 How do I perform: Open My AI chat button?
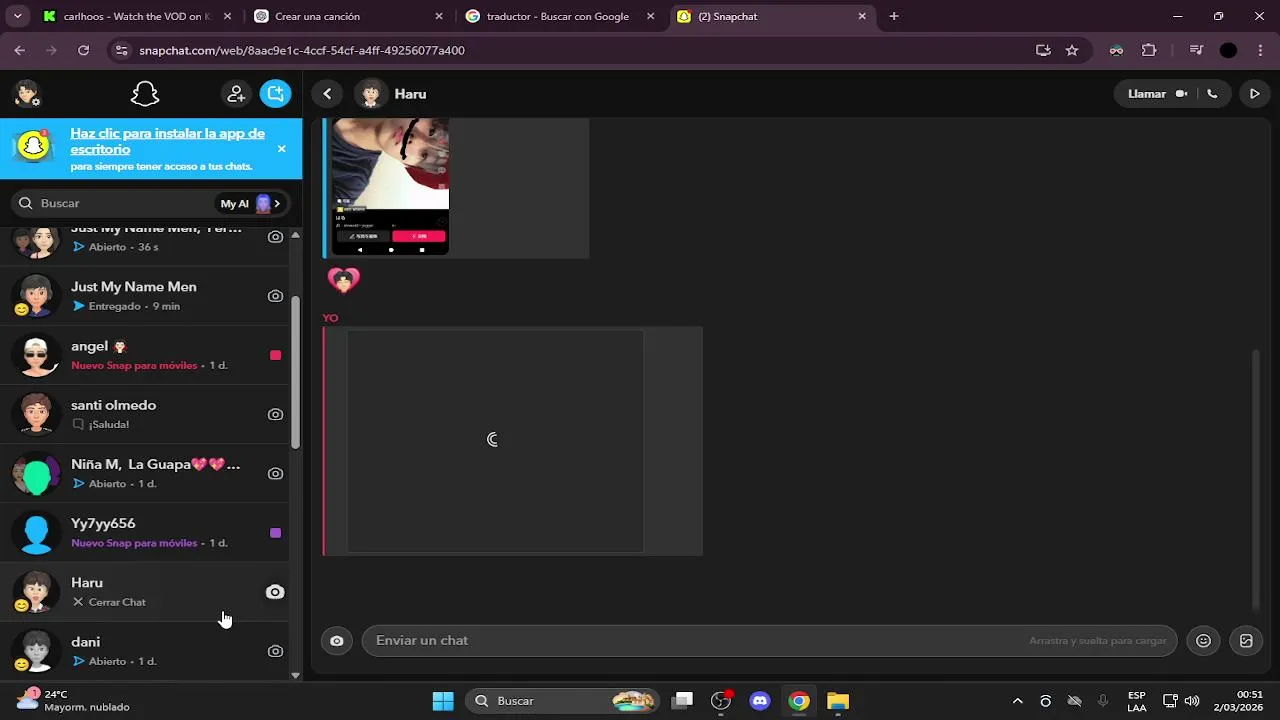point(251,203)
